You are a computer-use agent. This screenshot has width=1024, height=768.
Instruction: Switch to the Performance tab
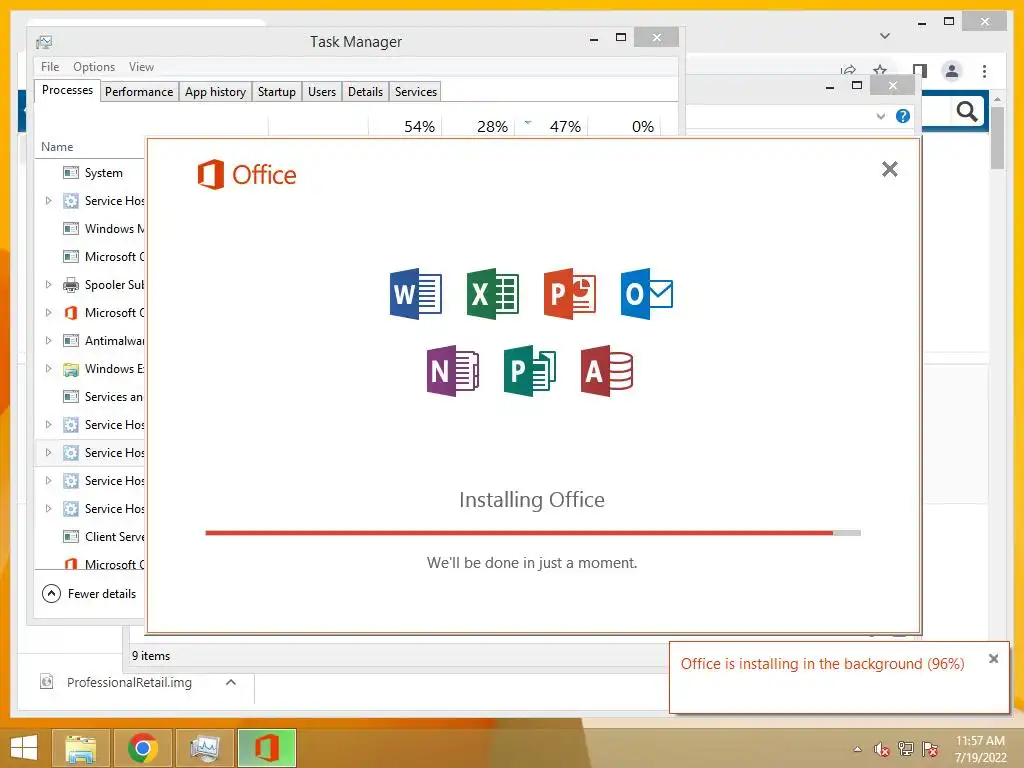pyautogui.click(x=139, y=91)
